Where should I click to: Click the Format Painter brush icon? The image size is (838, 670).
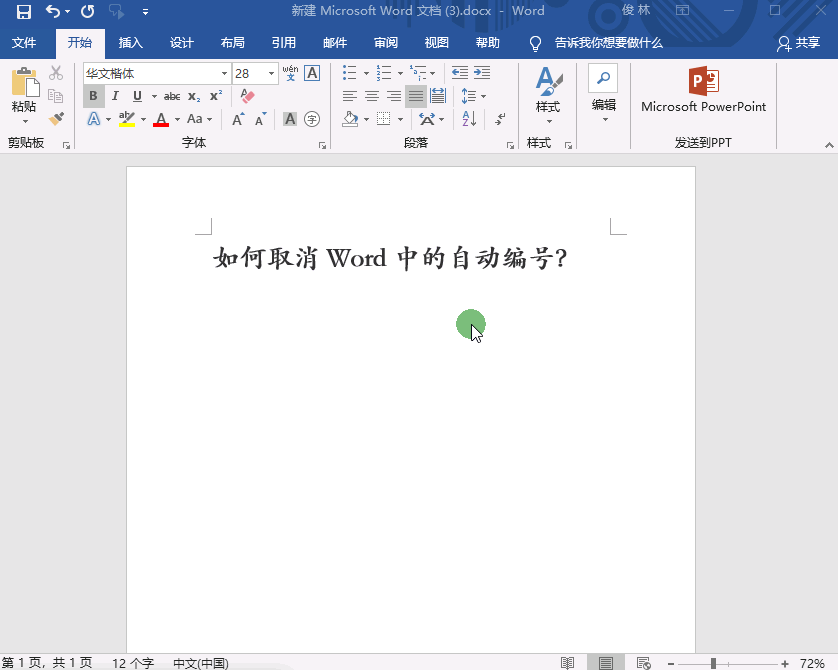click(56, 119)
